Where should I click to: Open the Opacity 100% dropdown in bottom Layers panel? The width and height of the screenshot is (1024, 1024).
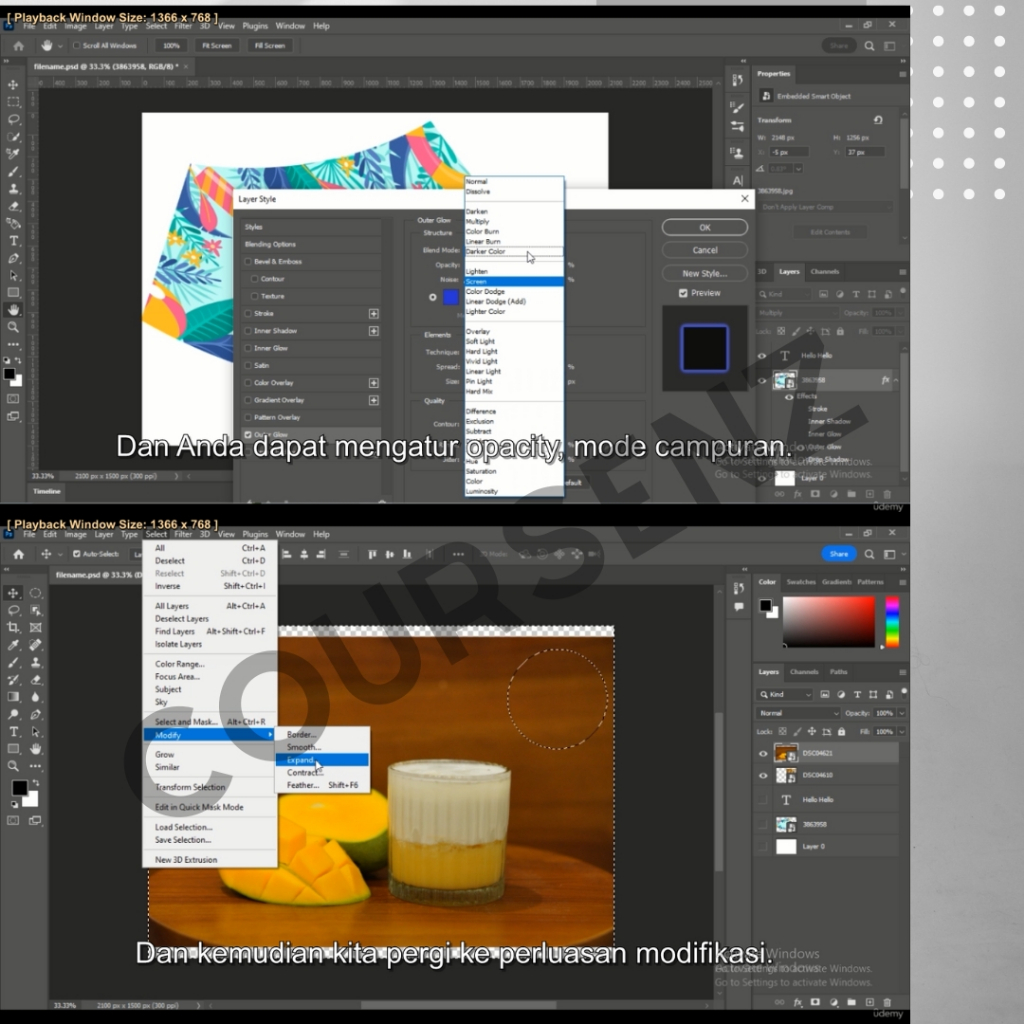902,713
